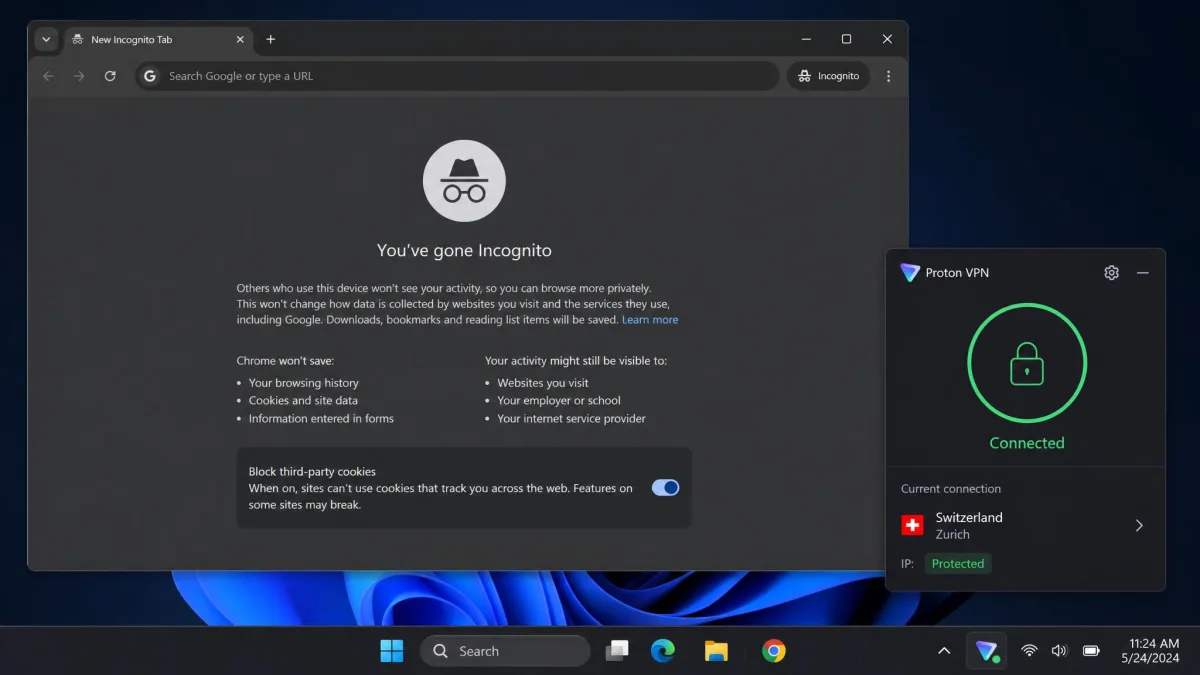Screen dimensions: 1200x675
Task: Click the green Connected status text
Action: (1027, 443)
